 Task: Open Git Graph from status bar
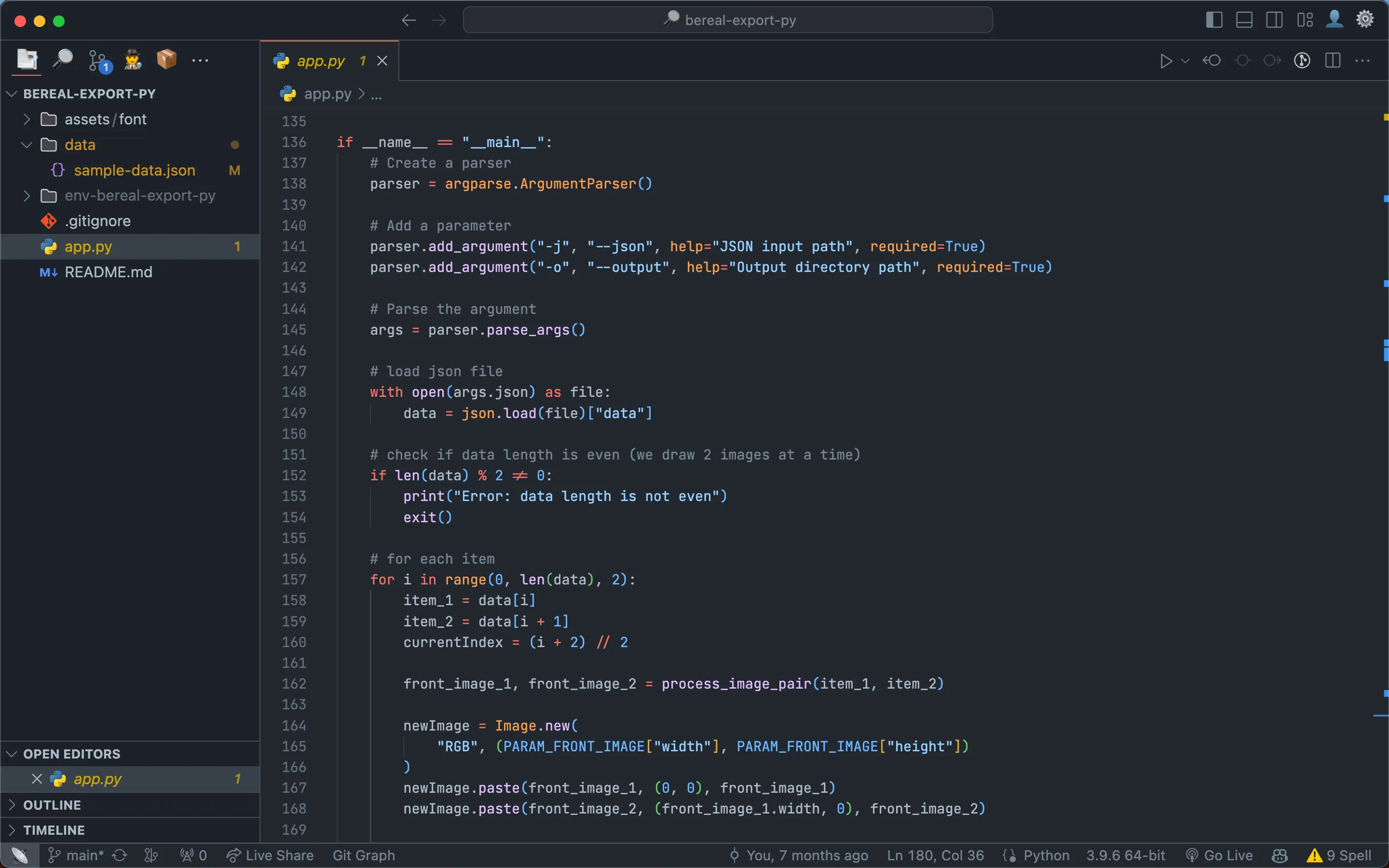364,855
